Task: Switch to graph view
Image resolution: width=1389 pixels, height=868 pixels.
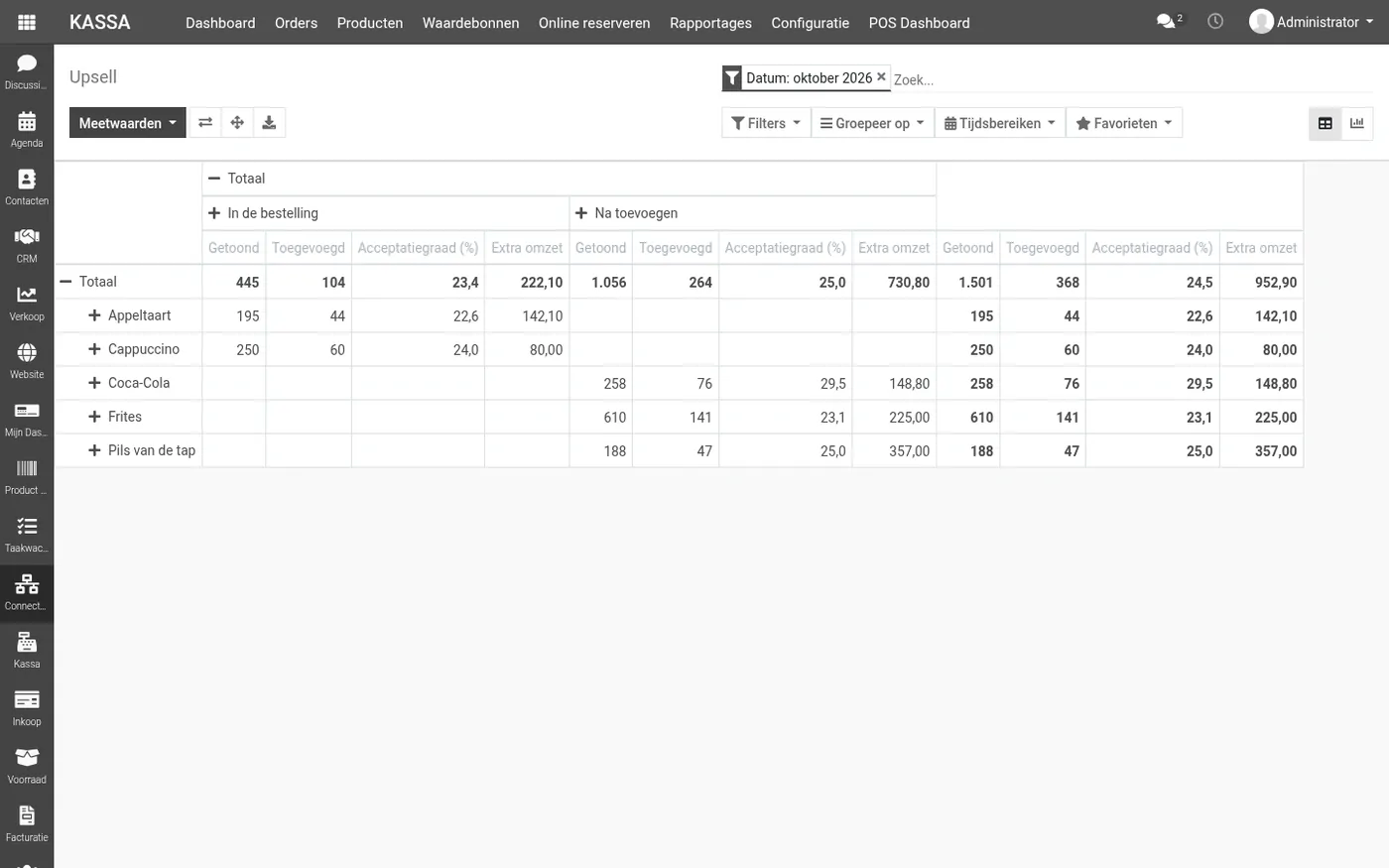Action: pos(1357,123)
